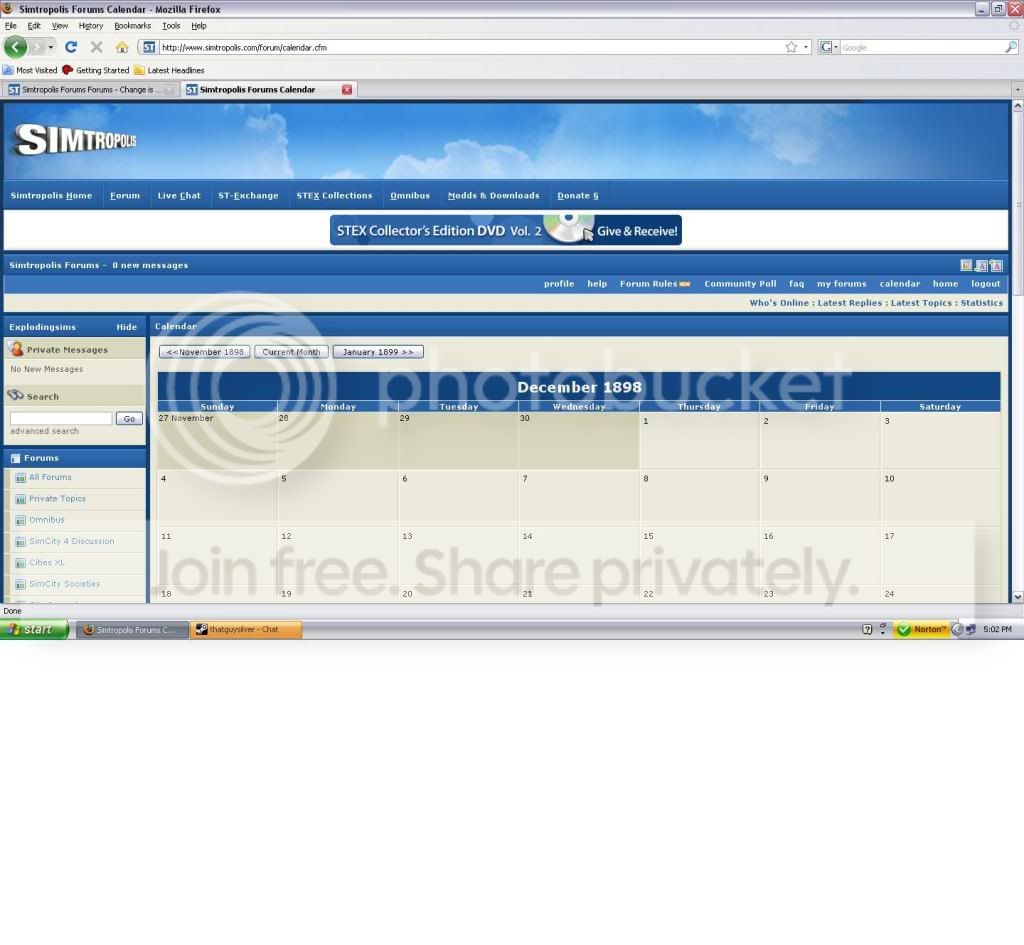Screen dimensions: 1024x945
Task: Open Modds & Downloads nav link
Action: pyautogui.click(x=494, y=195)
